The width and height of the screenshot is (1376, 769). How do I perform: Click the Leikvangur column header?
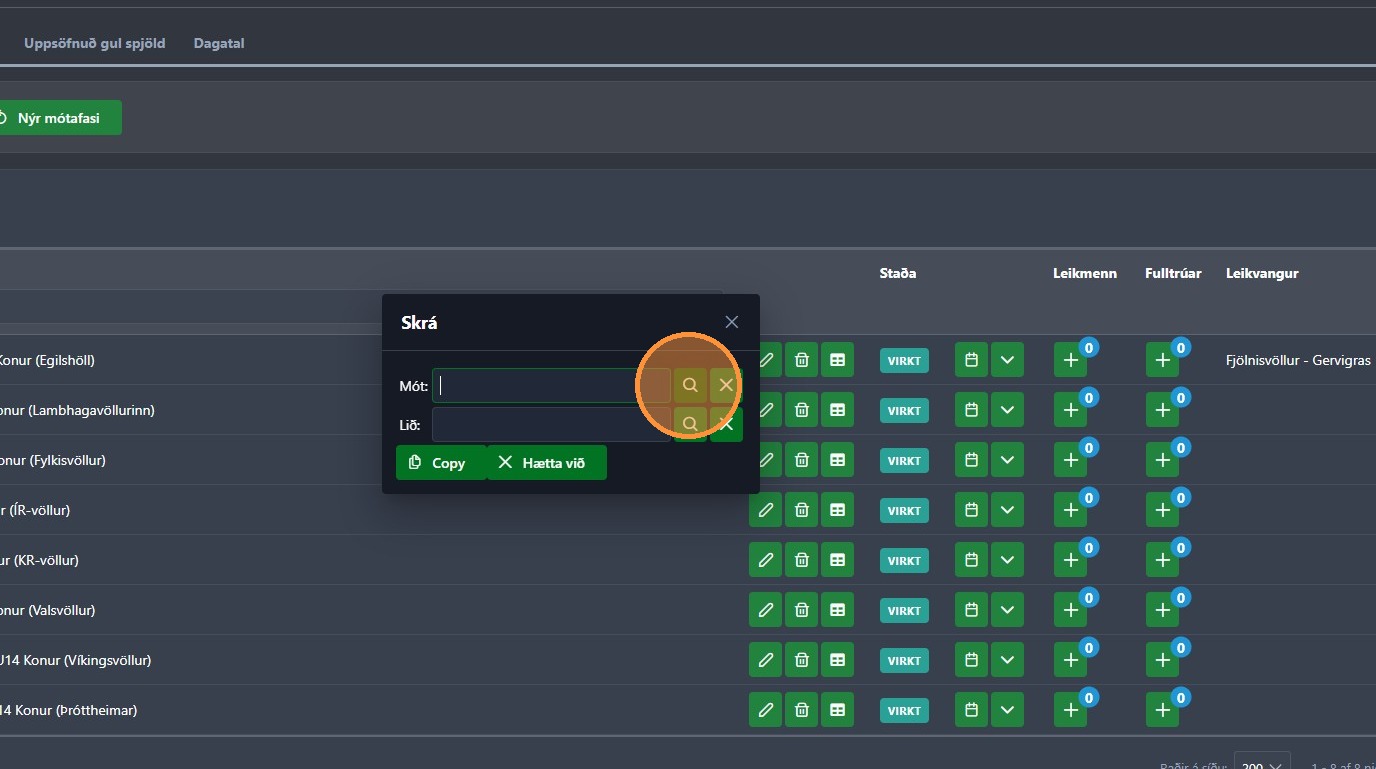(x=1262, y=273)
